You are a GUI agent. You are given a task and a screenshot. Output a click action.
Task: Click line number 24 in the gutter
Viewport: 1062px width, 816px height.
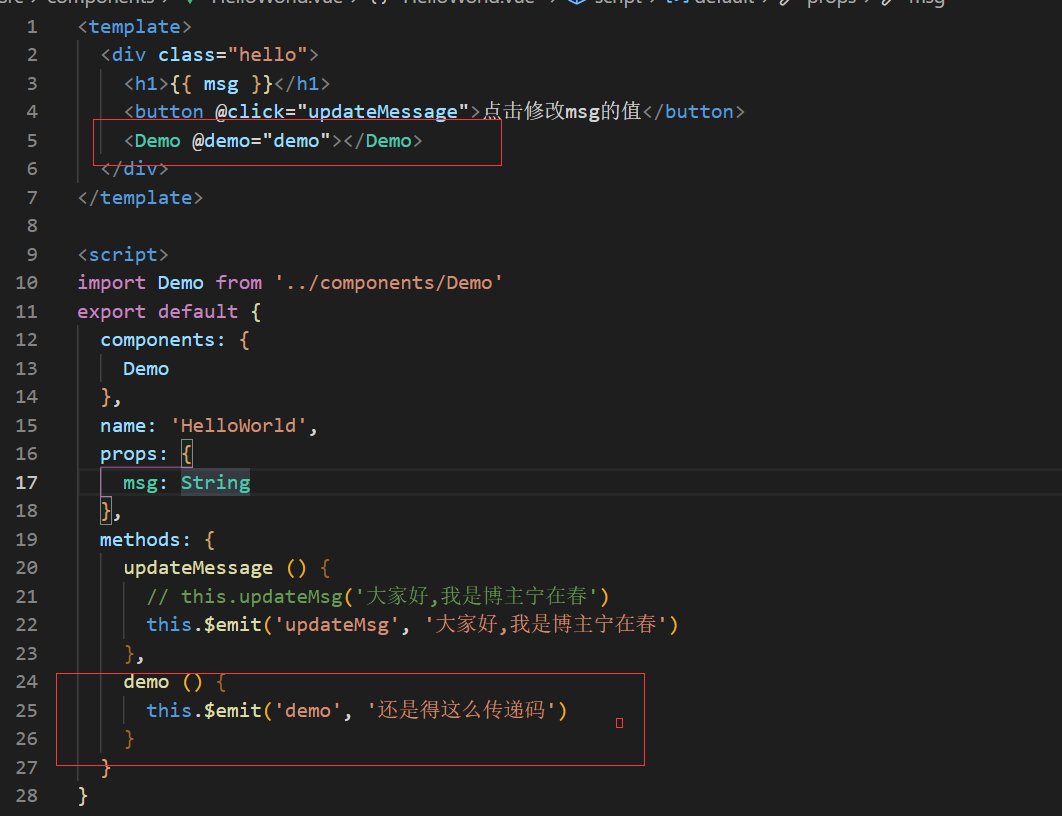(x=26, y=681)
